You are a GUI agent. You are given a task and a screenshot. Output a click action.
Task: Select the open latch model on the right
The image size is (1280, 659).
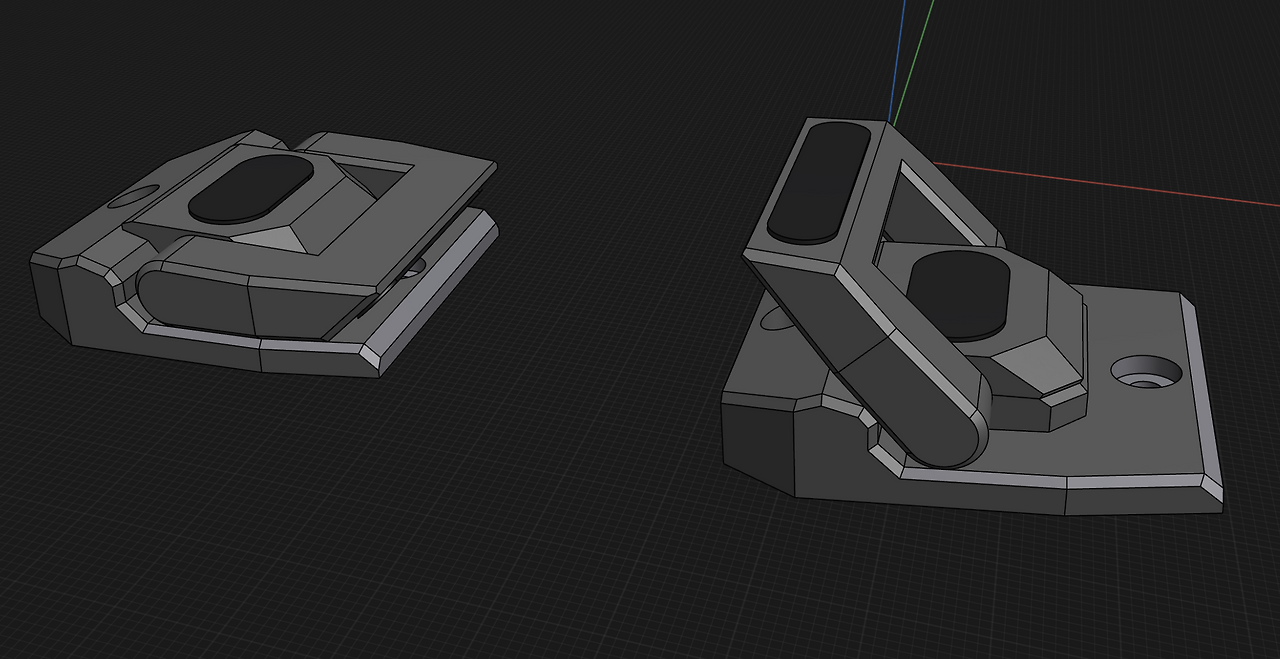pos(972,316)
